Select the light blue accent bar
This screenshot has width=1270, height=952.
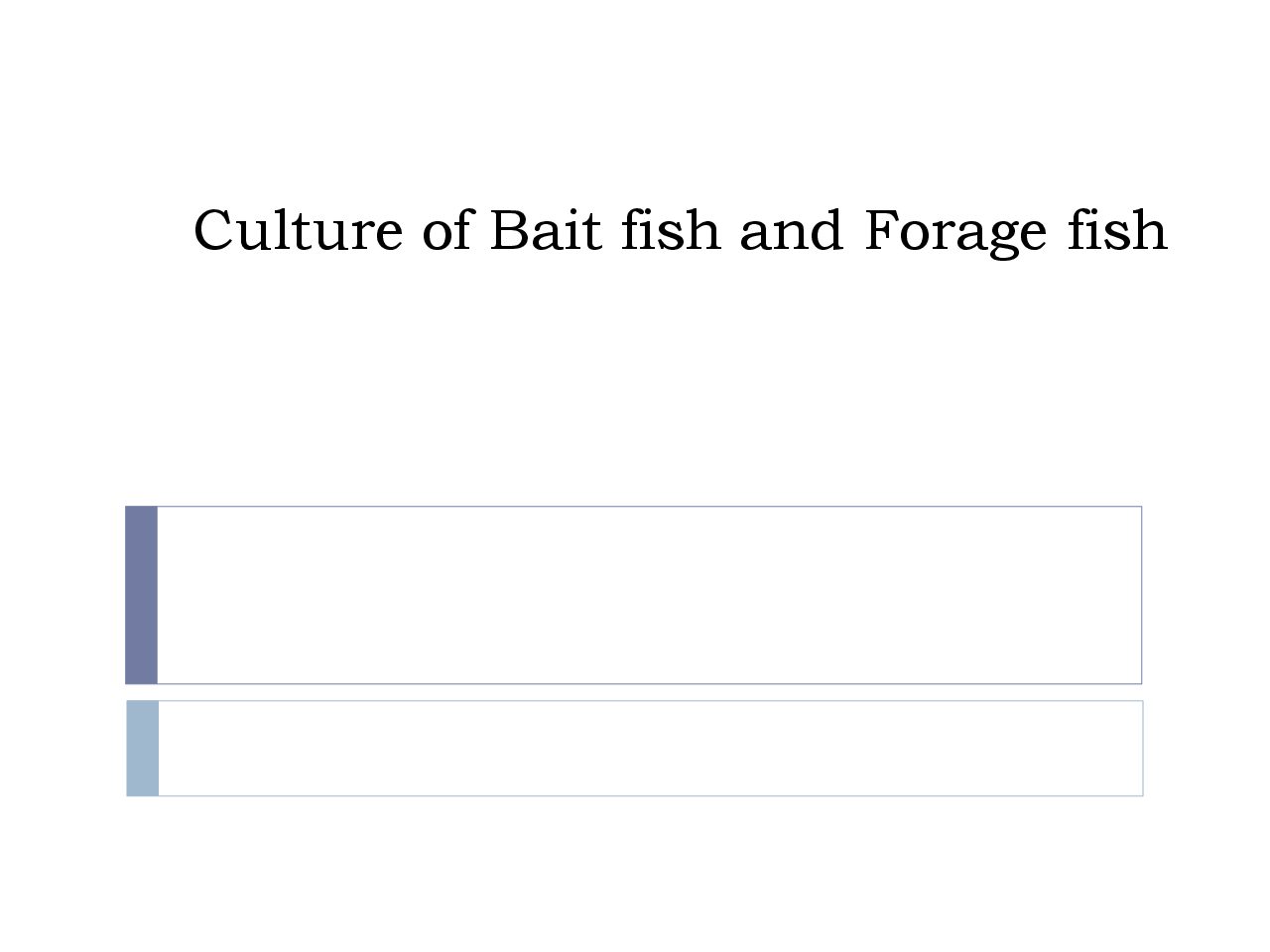coord(142,748)
